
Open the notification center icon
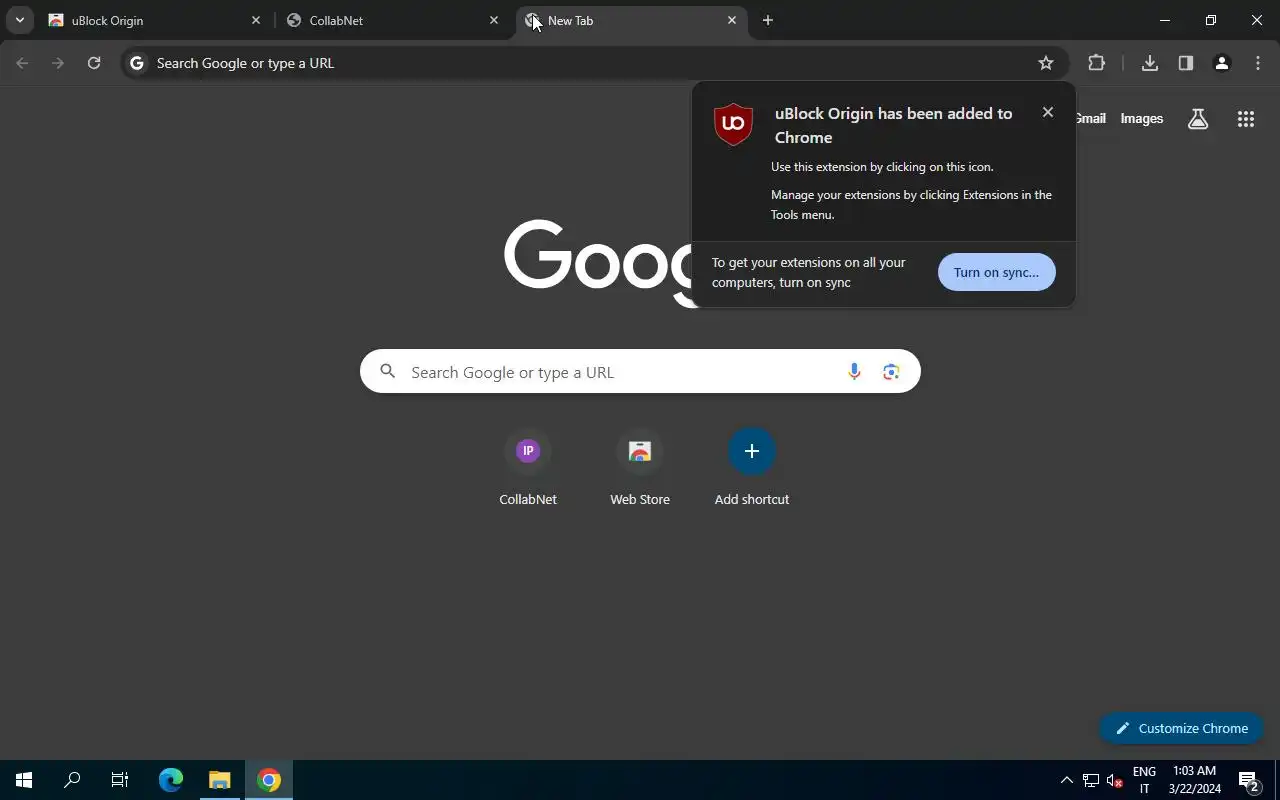click(1248, 780)
